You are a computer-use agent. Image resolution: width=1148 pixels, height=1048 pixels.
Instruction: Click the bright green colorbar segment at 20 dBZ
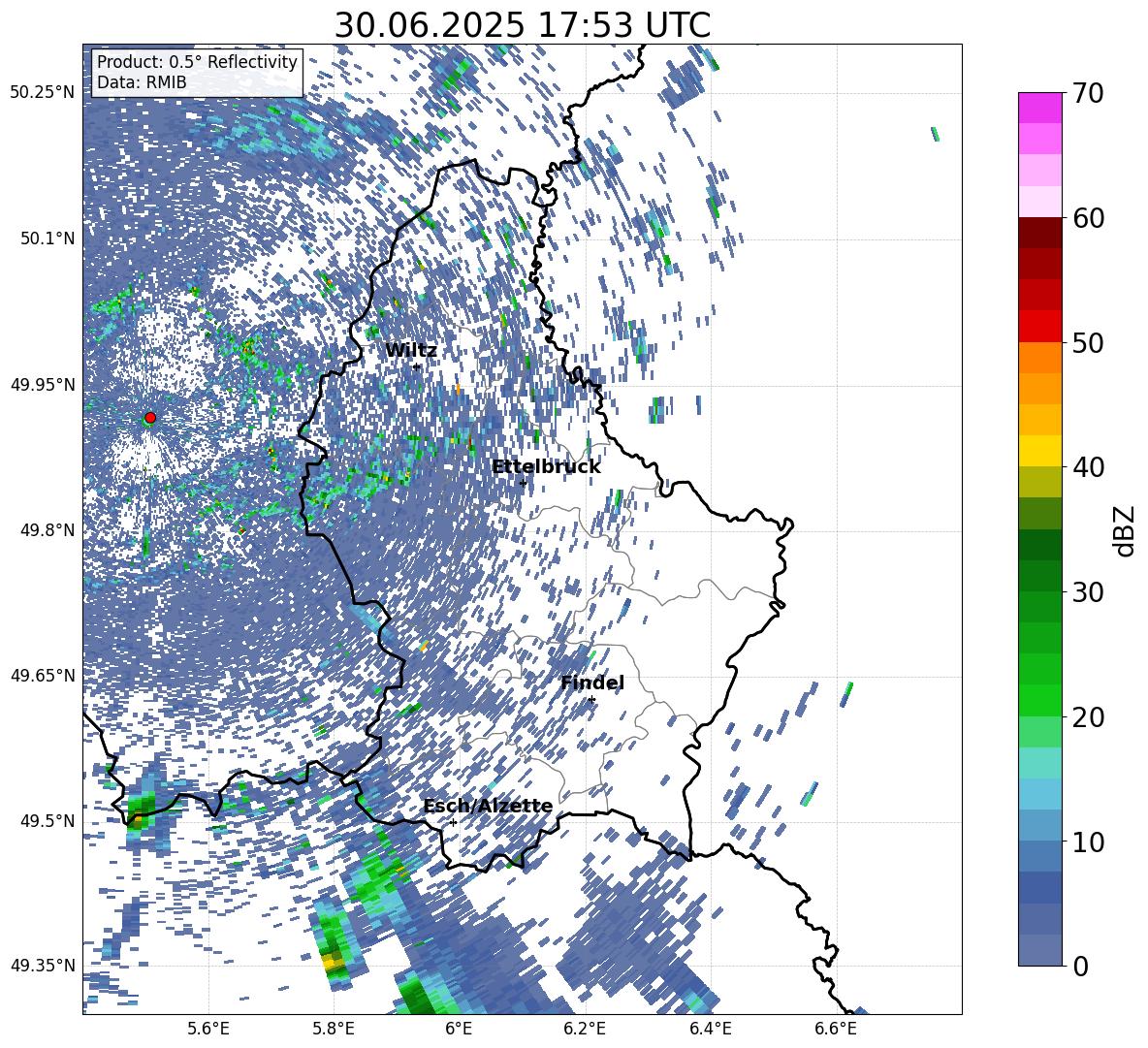click(1039, 701)
